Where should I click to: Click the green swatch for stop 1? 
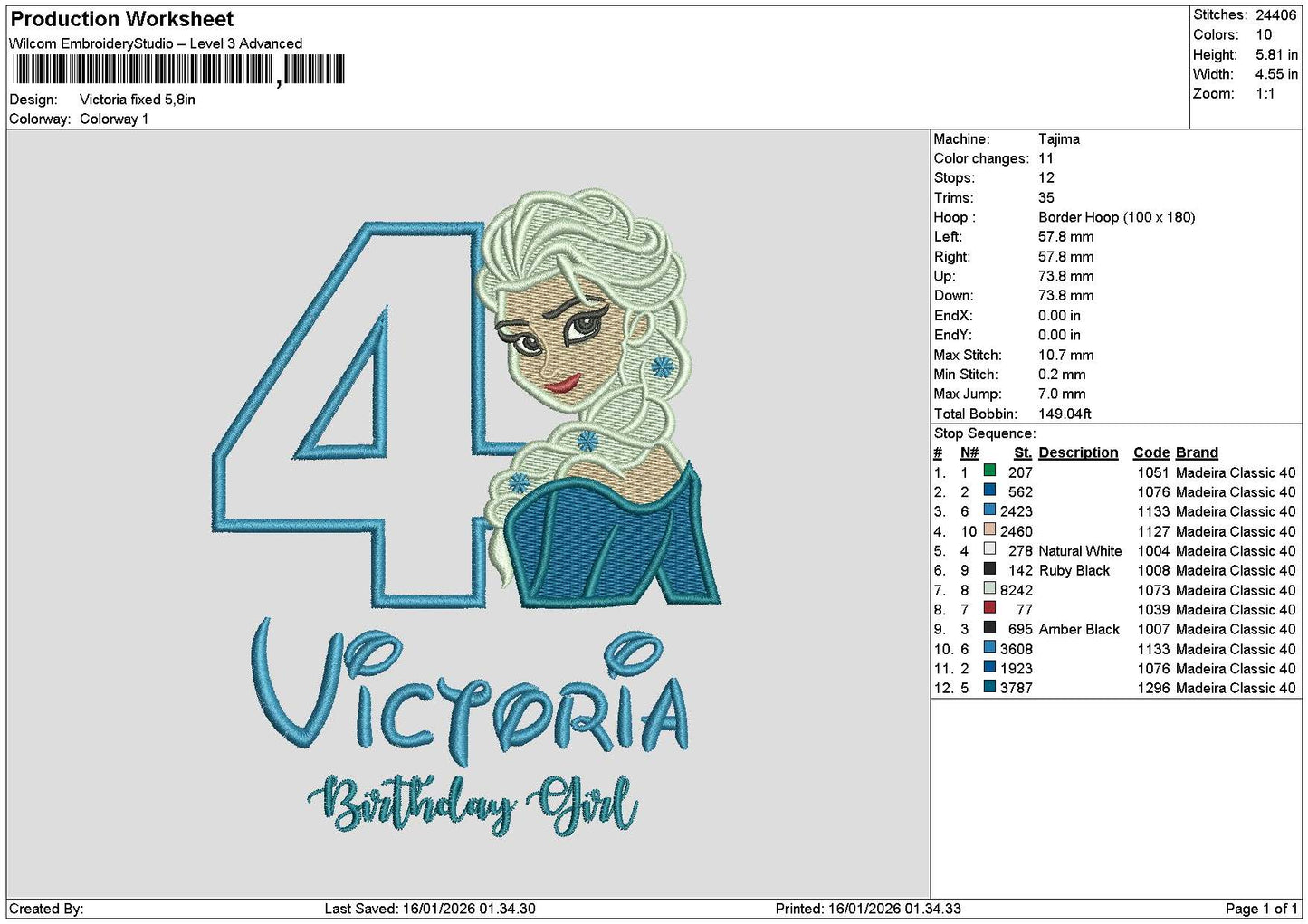[x=989, y=472]
